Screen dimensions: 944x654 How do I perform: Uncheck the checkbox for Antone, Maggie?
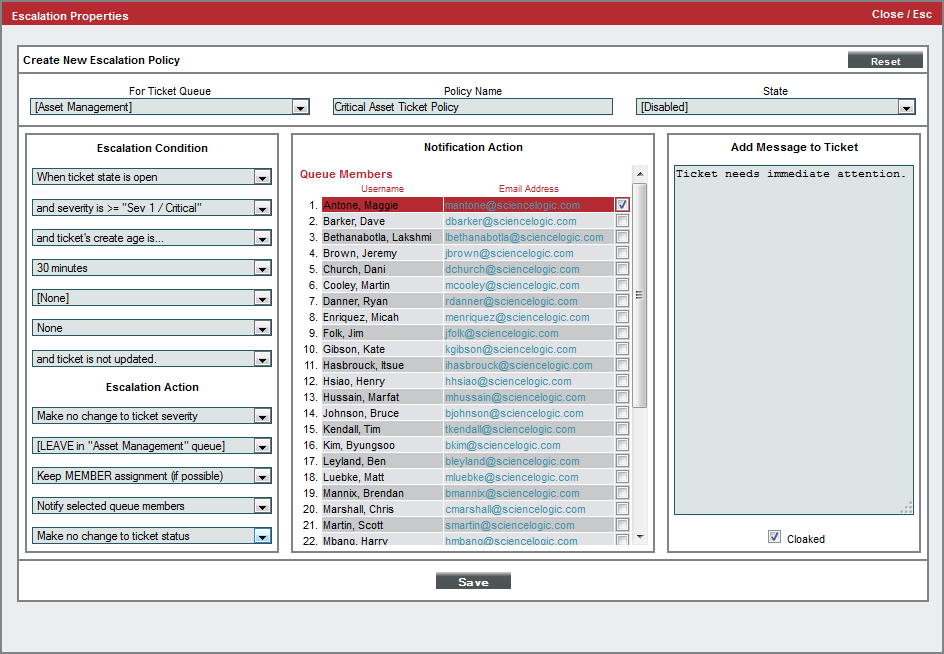click(x=622, y=205)
